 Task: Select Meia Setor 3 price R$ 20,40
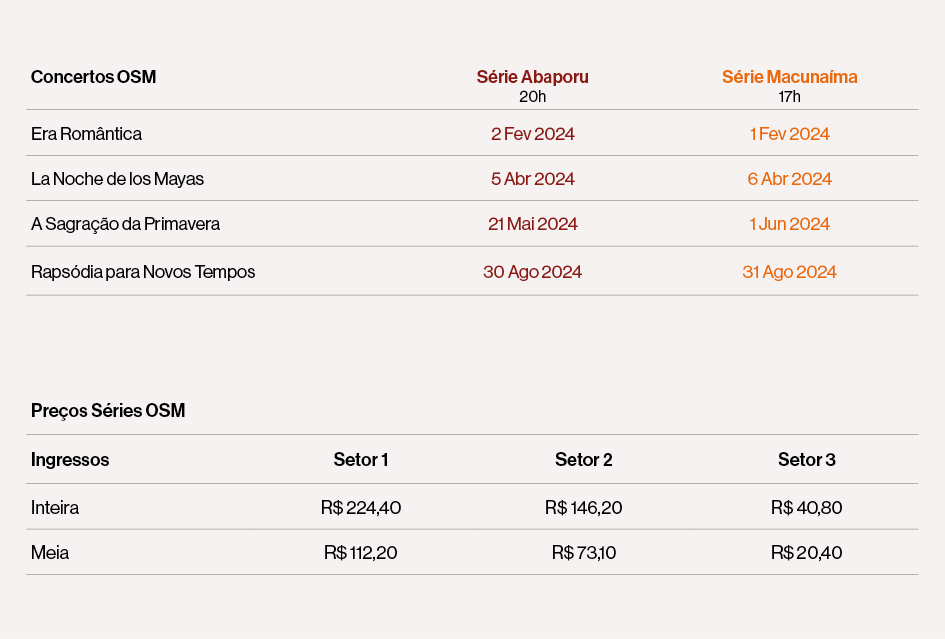[806, 553]
